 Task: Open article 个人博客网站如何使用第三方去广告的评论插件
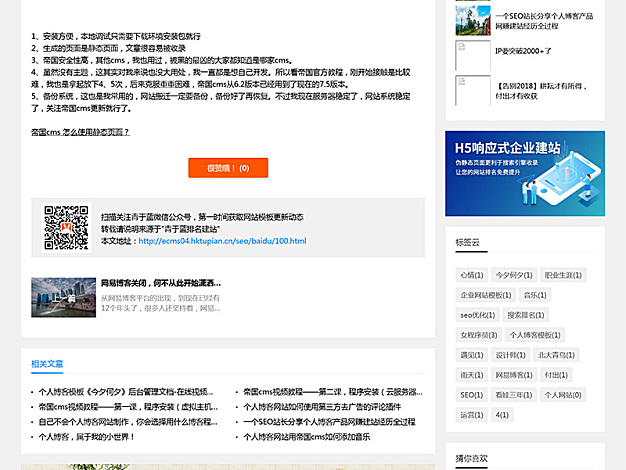click(322, 407)
